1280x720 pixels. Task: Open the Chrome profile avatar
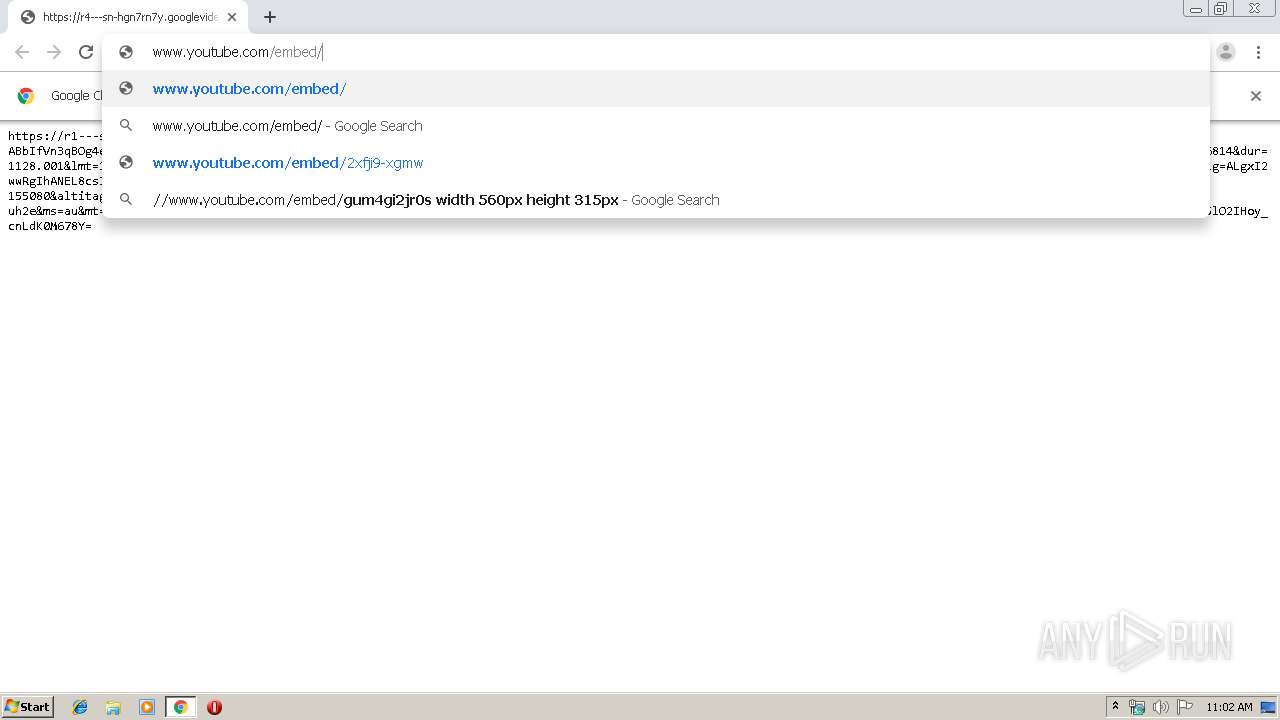1226,52
